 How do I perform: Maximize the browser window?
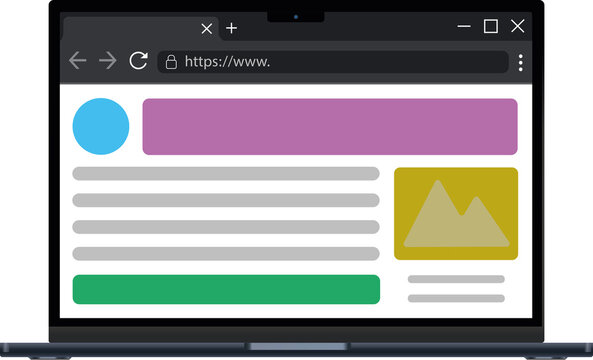491,26
